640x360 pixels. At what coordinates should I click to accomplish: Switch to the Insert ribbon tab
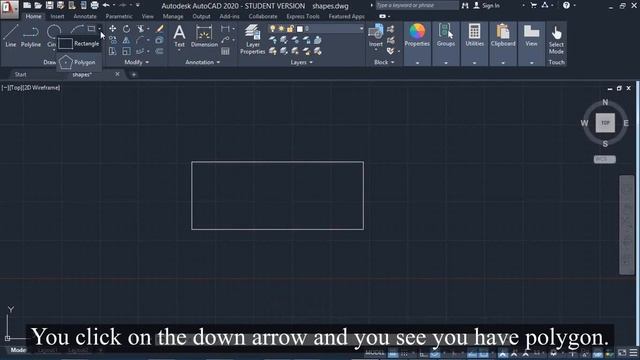[x=57, y=16]
